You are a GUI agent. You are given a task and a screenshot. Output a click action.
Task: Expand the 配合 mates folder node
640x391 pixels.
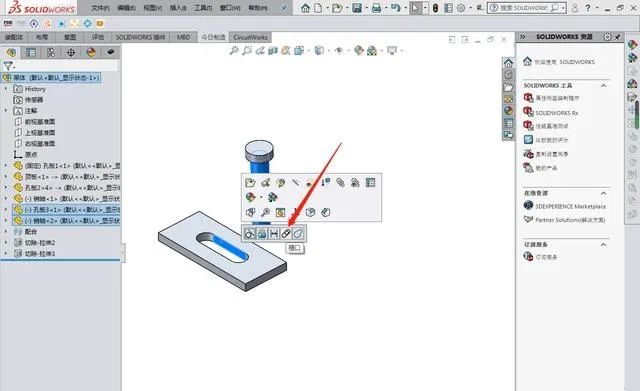6,231
